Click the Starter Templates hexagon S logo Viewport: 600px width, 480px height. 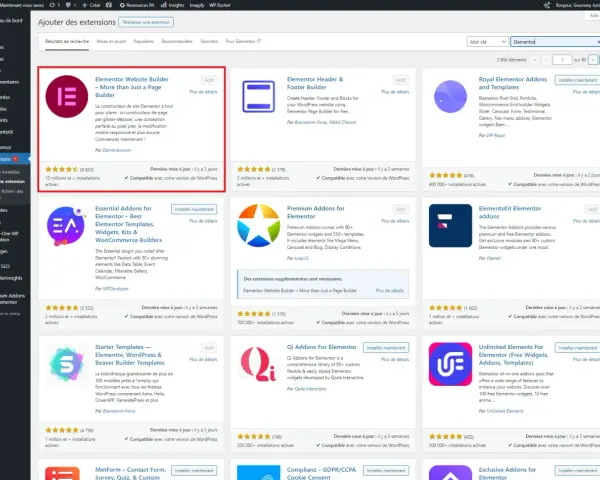67,364
